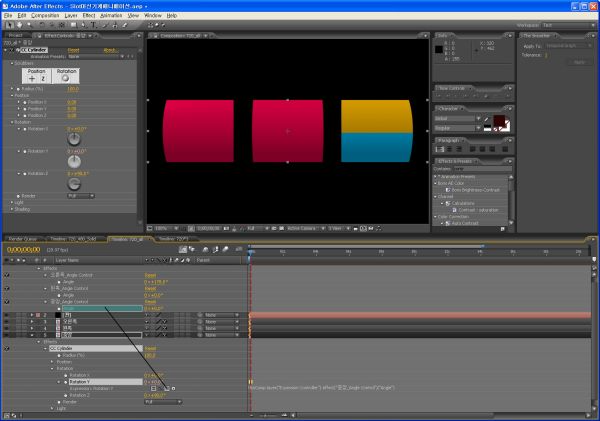Click stopwatch for Rotation Y in timeline

pyautogui.click(x=66, y=382)
